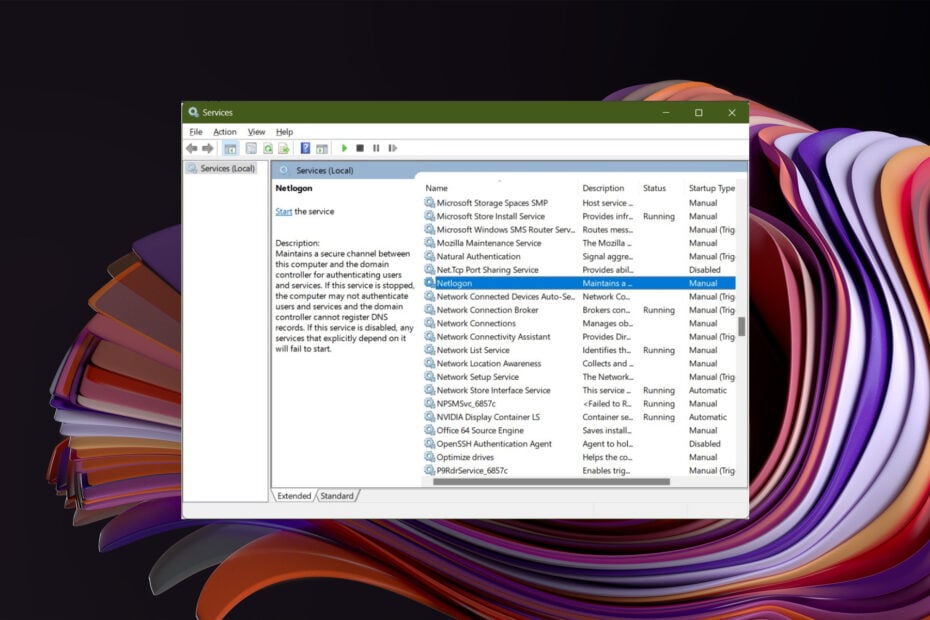Switch to the Extended tab
930x620 pixels.
[295, 495]
